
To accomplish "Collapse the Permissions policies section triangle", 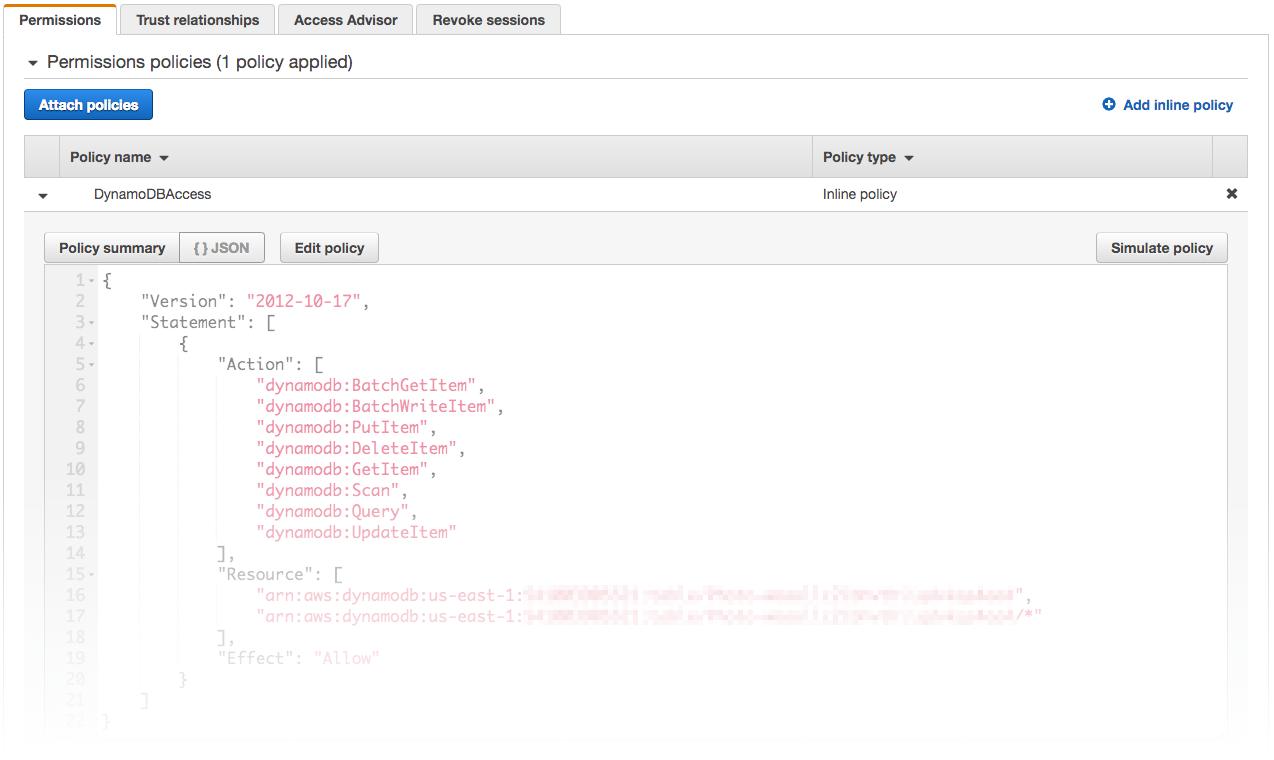I will 33,63.
